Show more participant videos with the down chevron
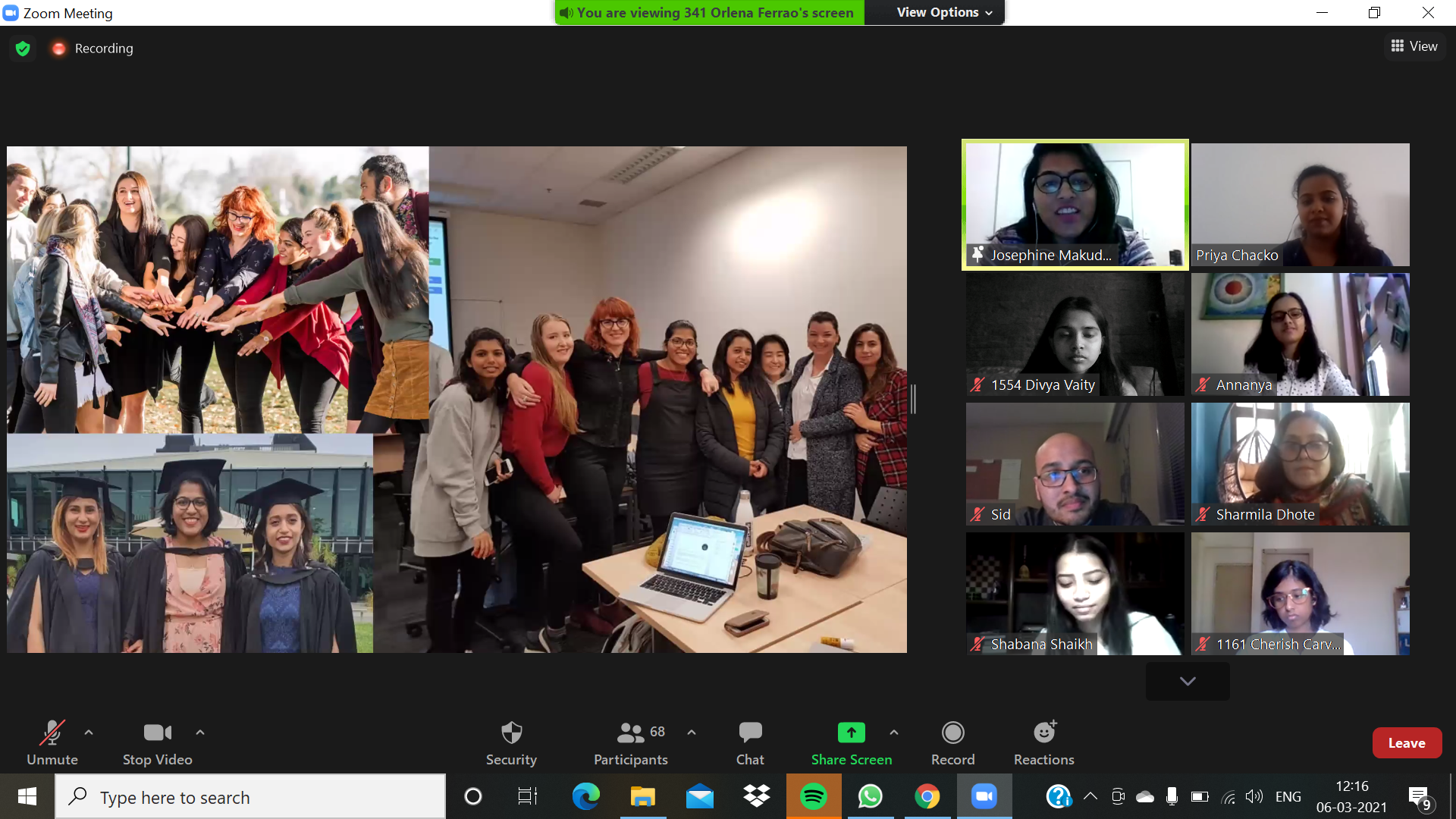 1188,681
